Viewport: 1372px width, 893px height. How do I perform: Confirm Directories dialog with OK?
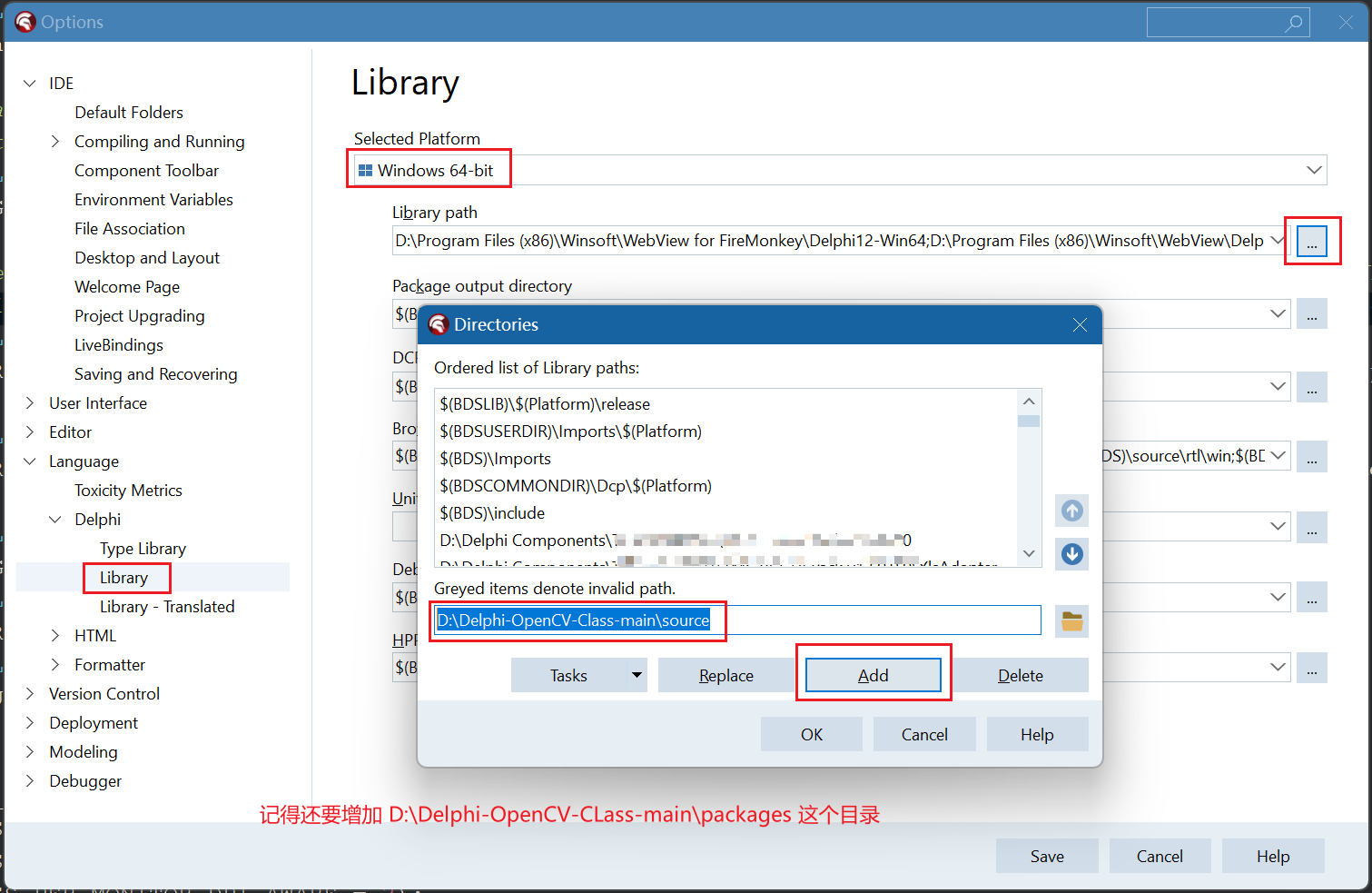coord(812,734)
